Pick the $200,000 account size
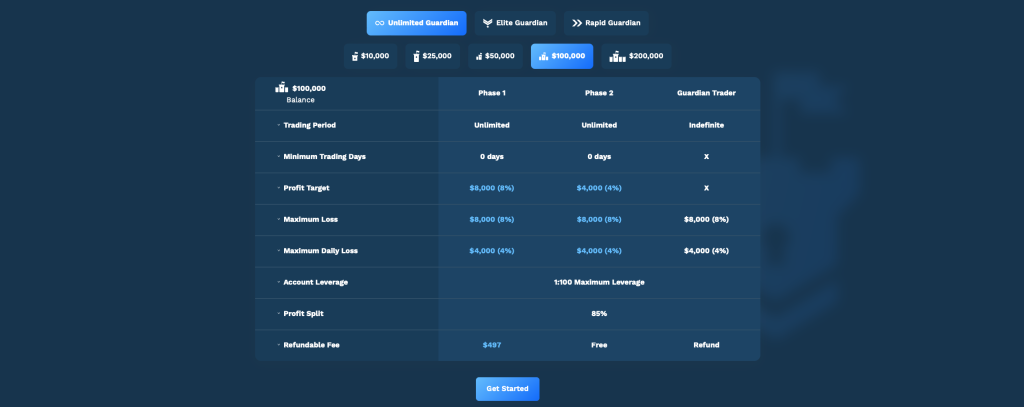Screen dimensions: 1024x407 (637, 56)
